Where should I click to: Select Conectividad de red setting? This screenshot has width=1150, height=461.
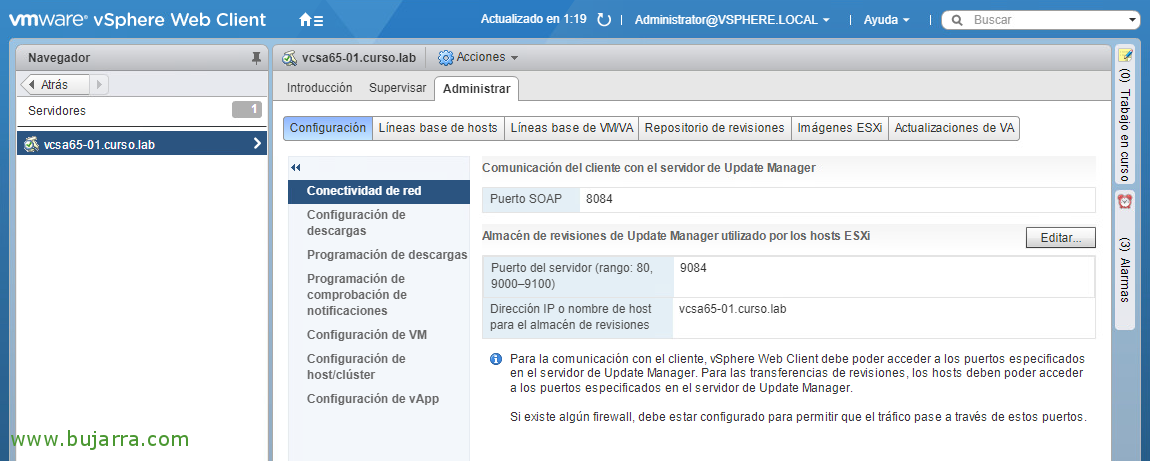click(x=379, y=191)
